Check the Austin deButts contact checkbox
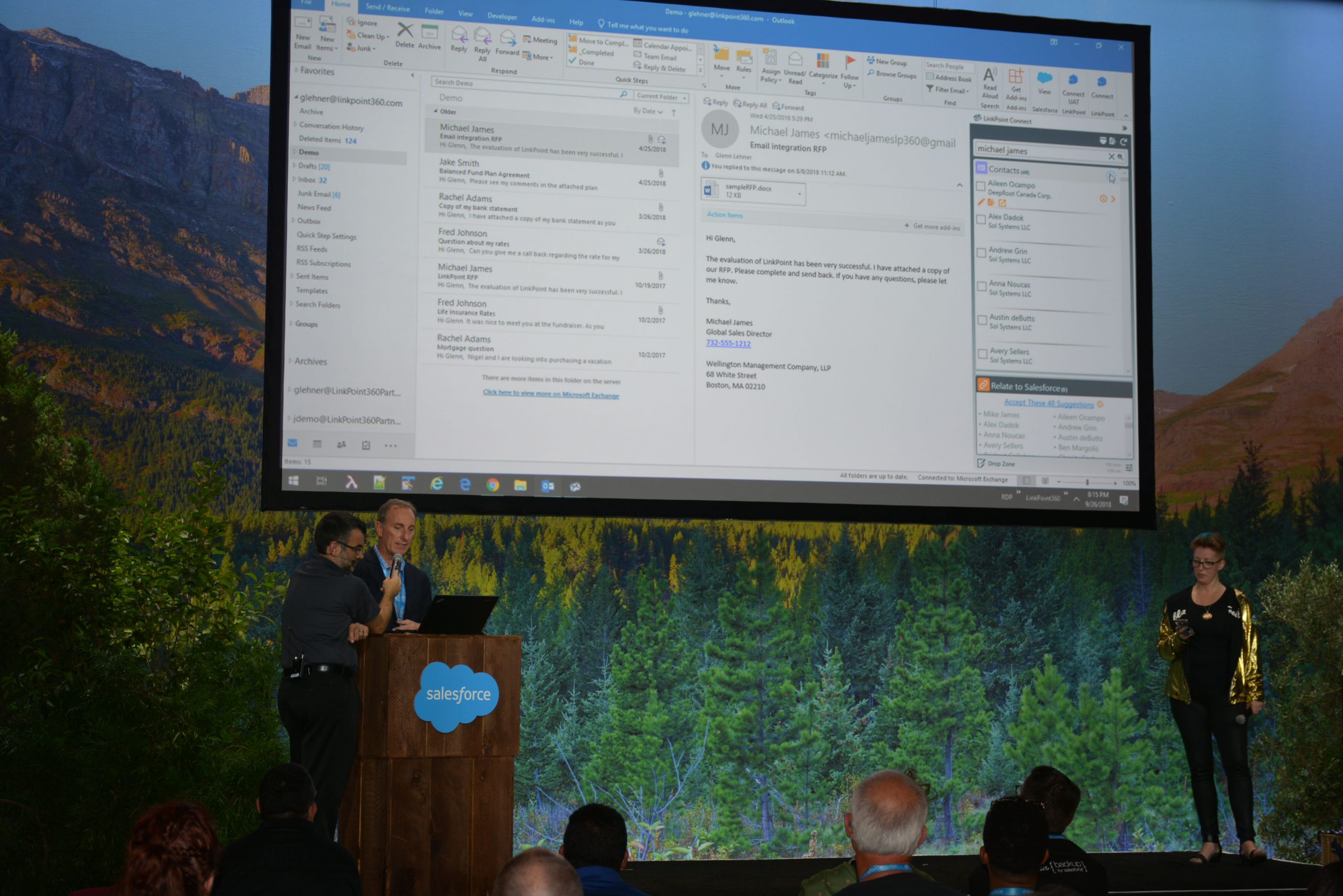 [982, 320]
